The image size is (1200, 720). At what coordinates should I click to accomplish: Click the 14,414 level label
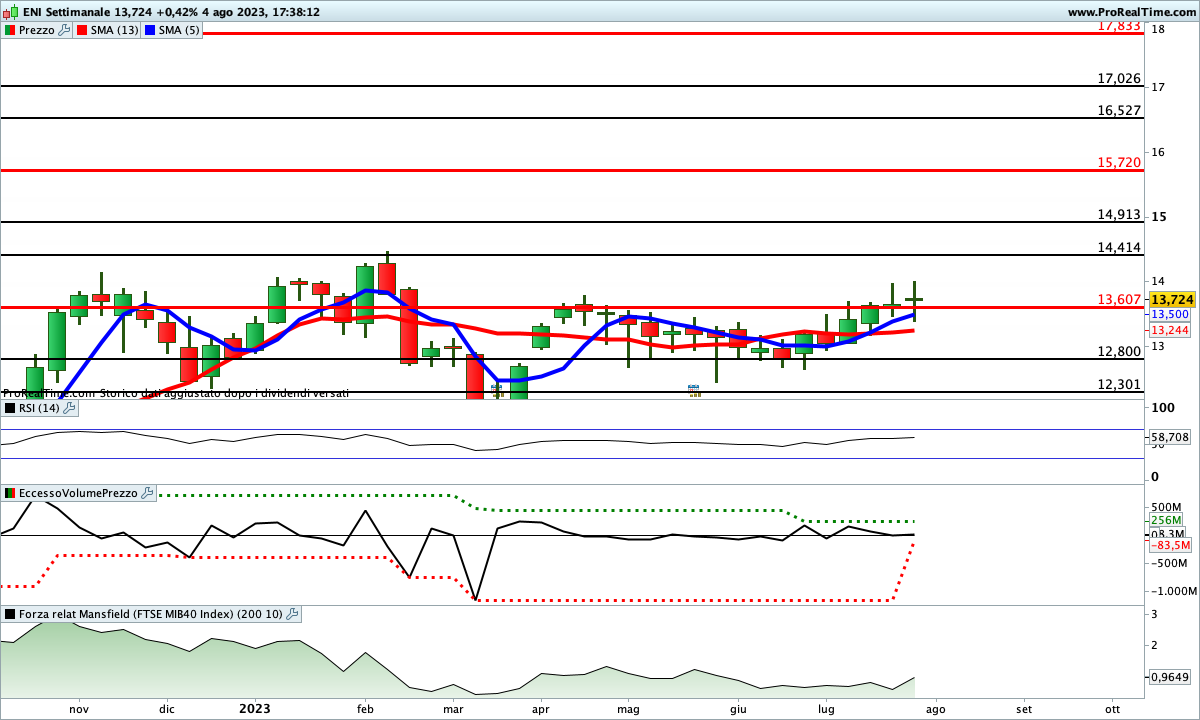tap(1119, 247)
